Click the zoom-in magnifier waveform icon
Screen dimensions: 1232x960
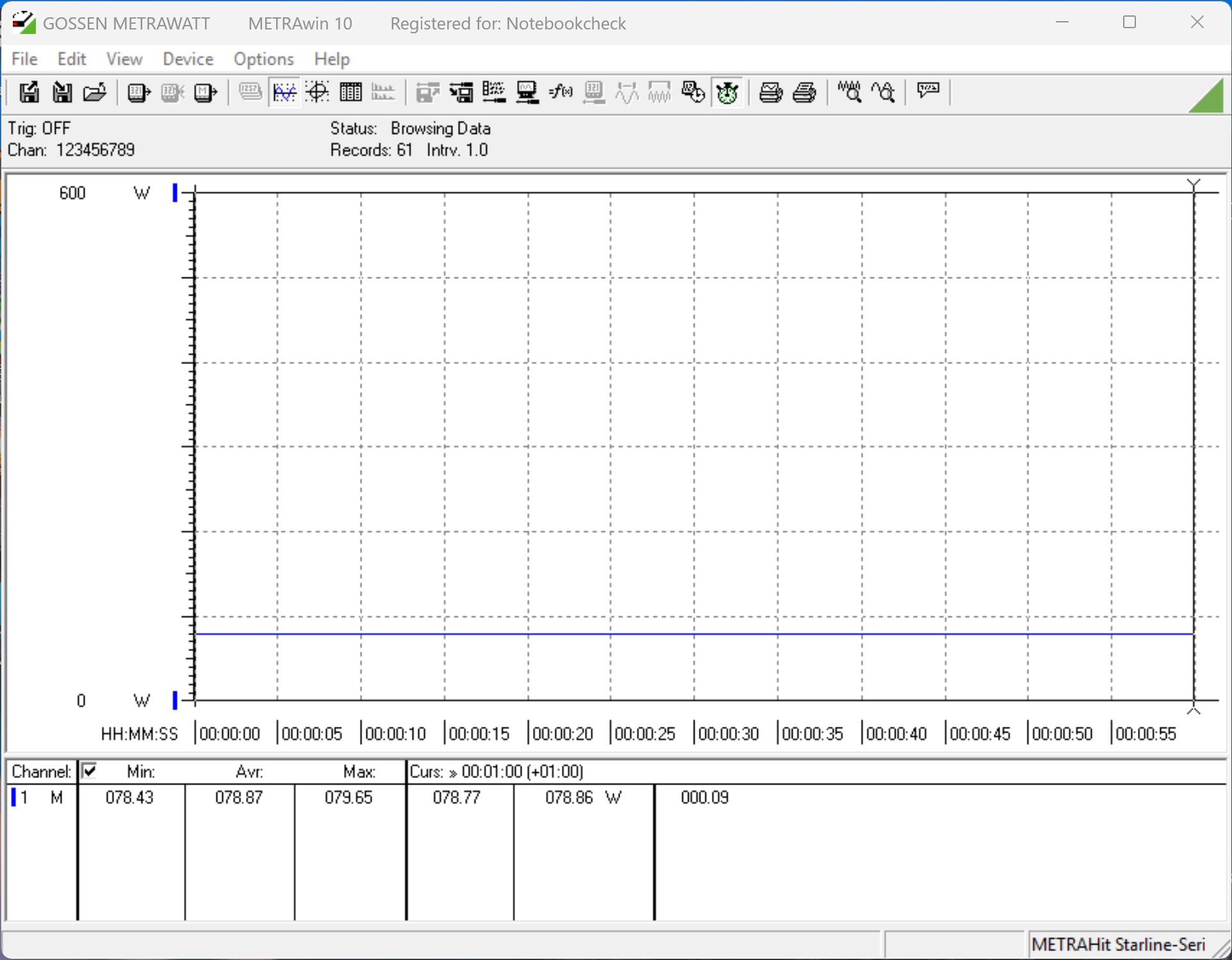click(850, 93)
